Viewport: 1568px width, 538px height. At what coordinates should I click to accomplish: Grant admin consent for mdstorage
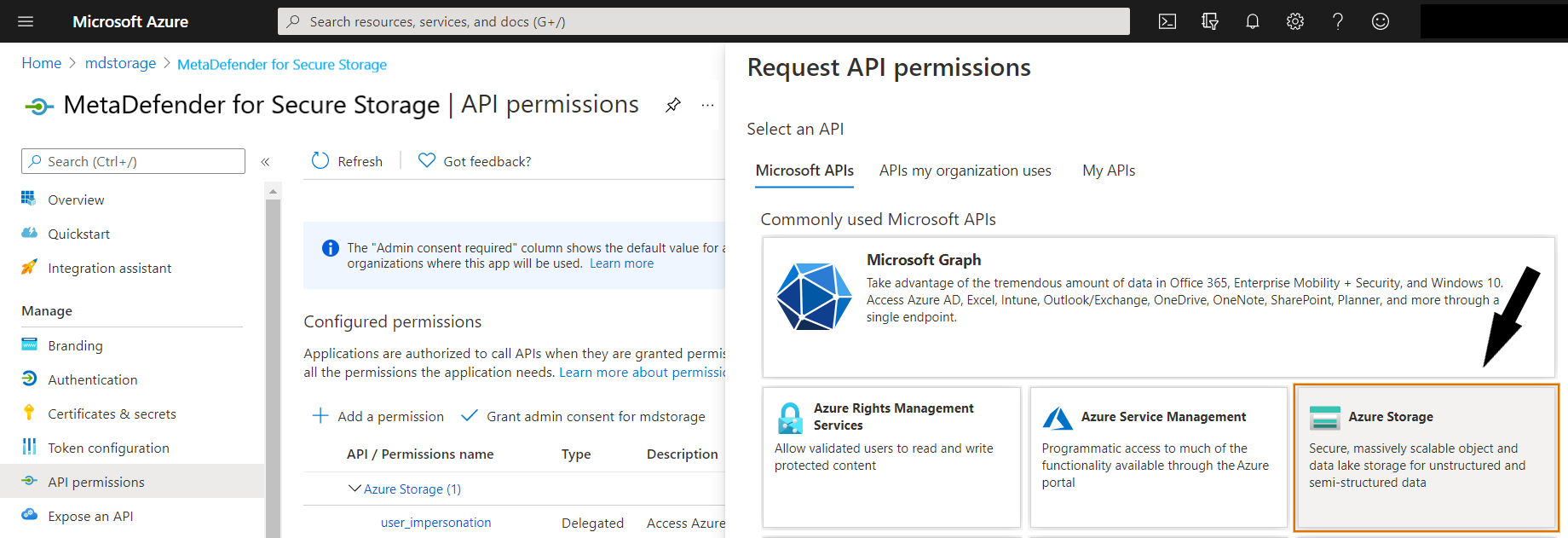583,416
